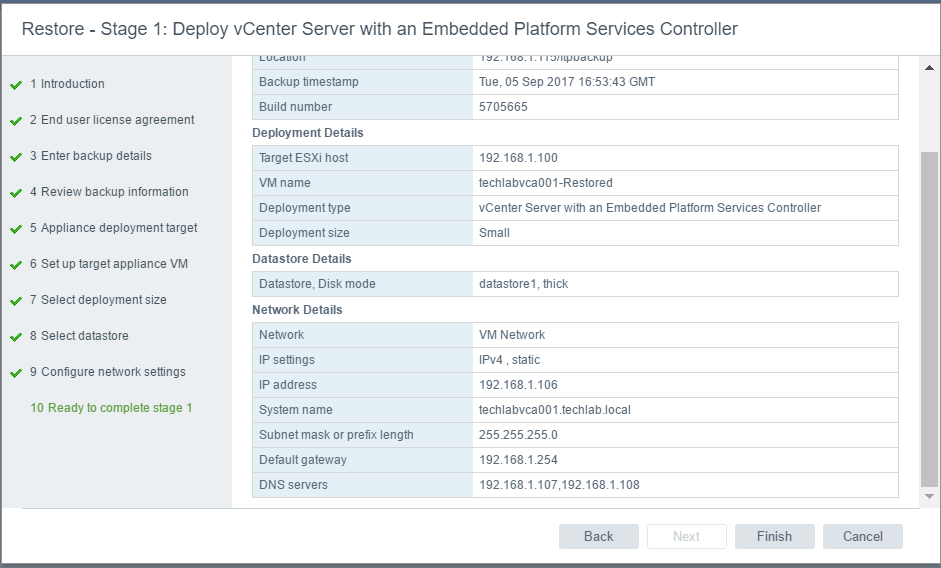Click the Subnet mask or prefix length label
The image size is (941, 568).
point(336,435)
